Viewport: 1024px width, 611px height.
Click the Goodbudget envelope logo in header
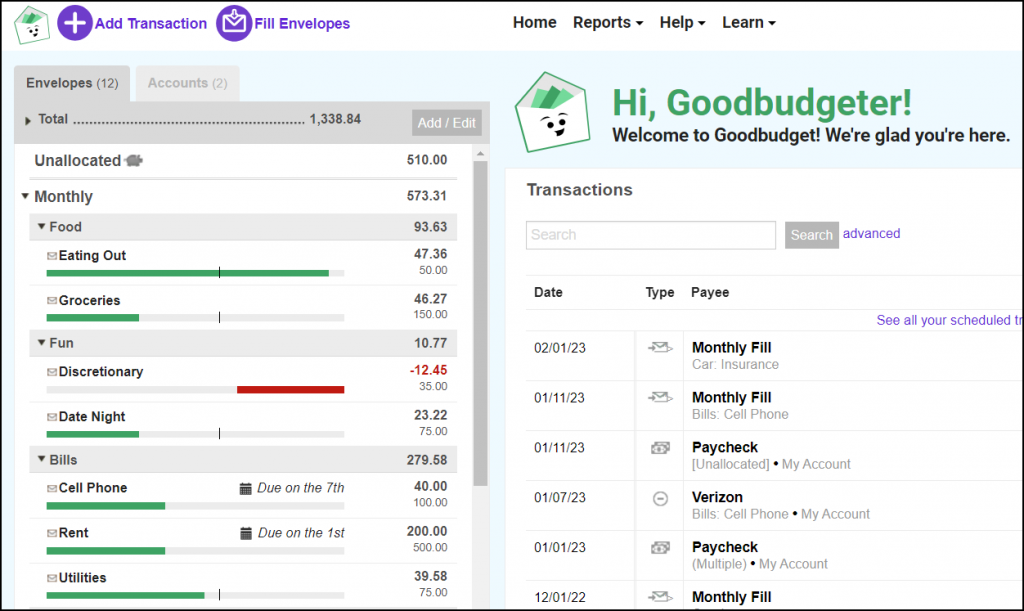tap(32, 24)
